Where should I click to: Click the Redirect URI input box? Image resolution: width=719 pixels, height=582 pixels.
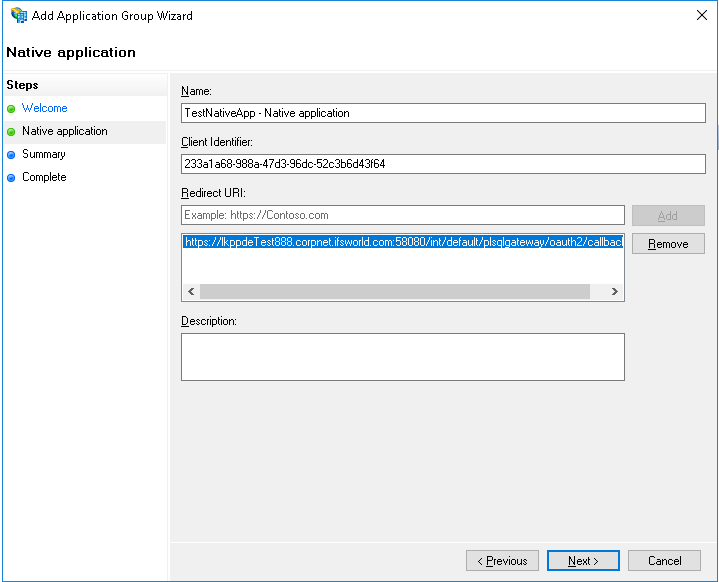pos(402,215)
